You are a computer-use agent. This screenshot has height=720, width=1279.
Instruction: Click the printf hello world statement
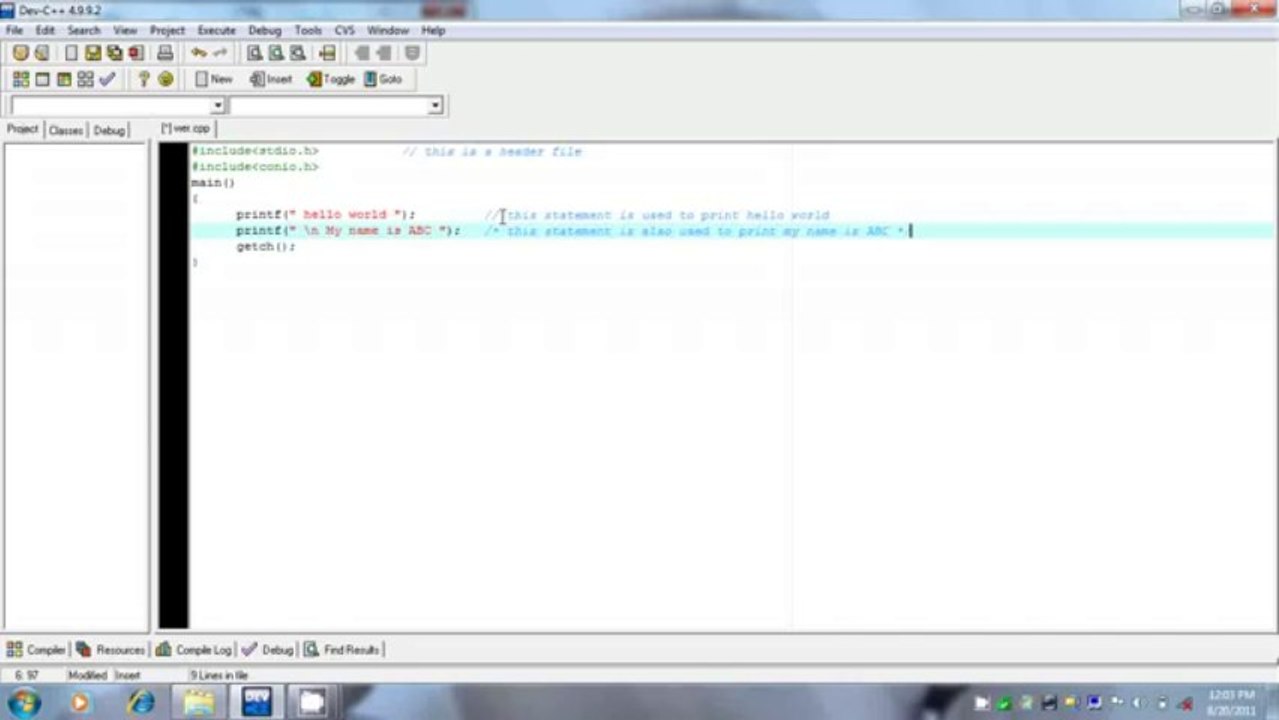tap(325, 215)
